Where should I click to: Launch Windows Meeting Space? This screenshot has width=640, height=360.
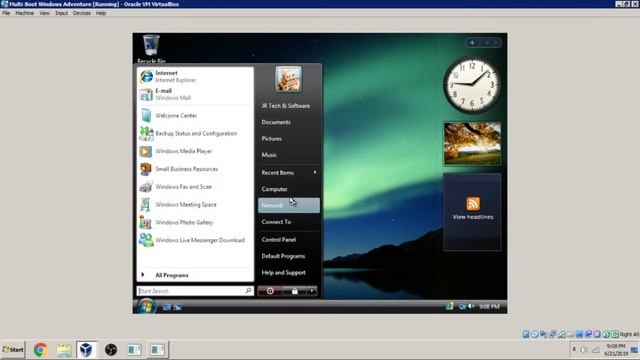[195, 204]
